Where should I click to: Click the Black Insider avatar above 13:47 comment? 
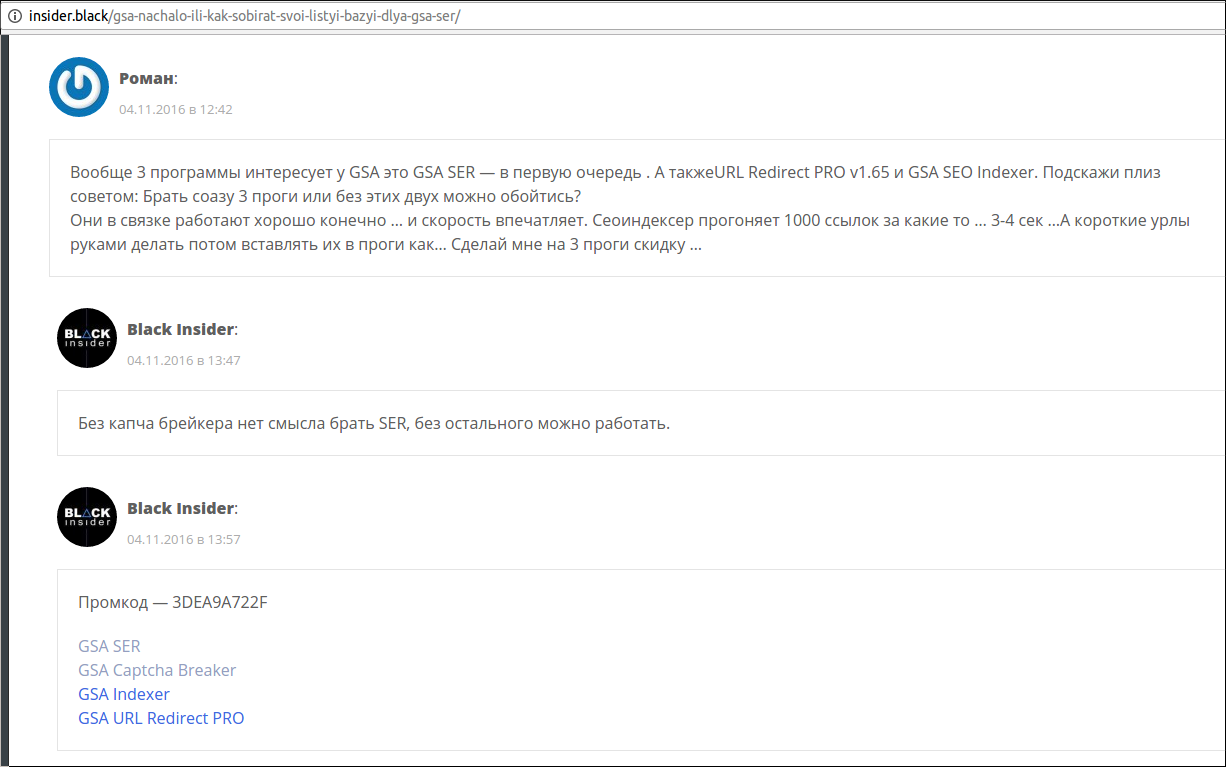pos(87,338)
